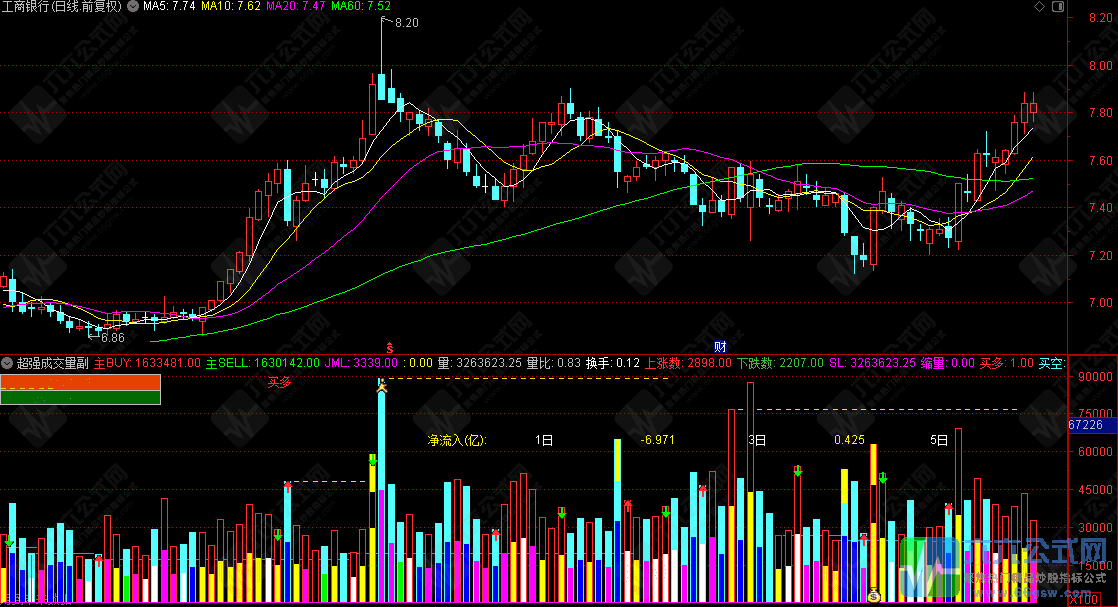Click the 超强成交量副 indicator name
Screen dimensions: 1118x607
coord(53,363)
